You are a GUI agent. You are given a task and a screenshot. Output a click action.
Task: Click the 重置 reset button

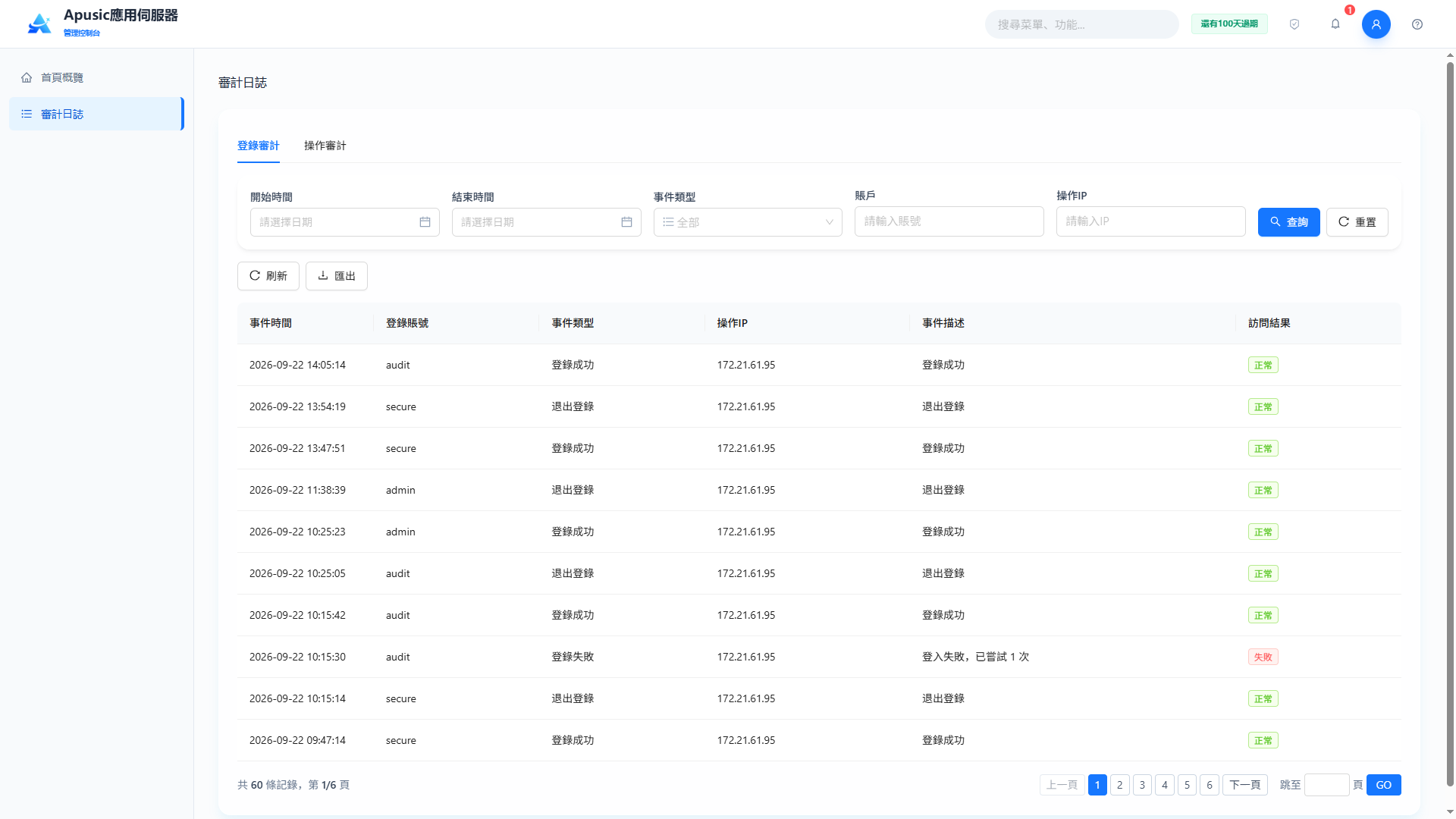tap(1357, 222)
